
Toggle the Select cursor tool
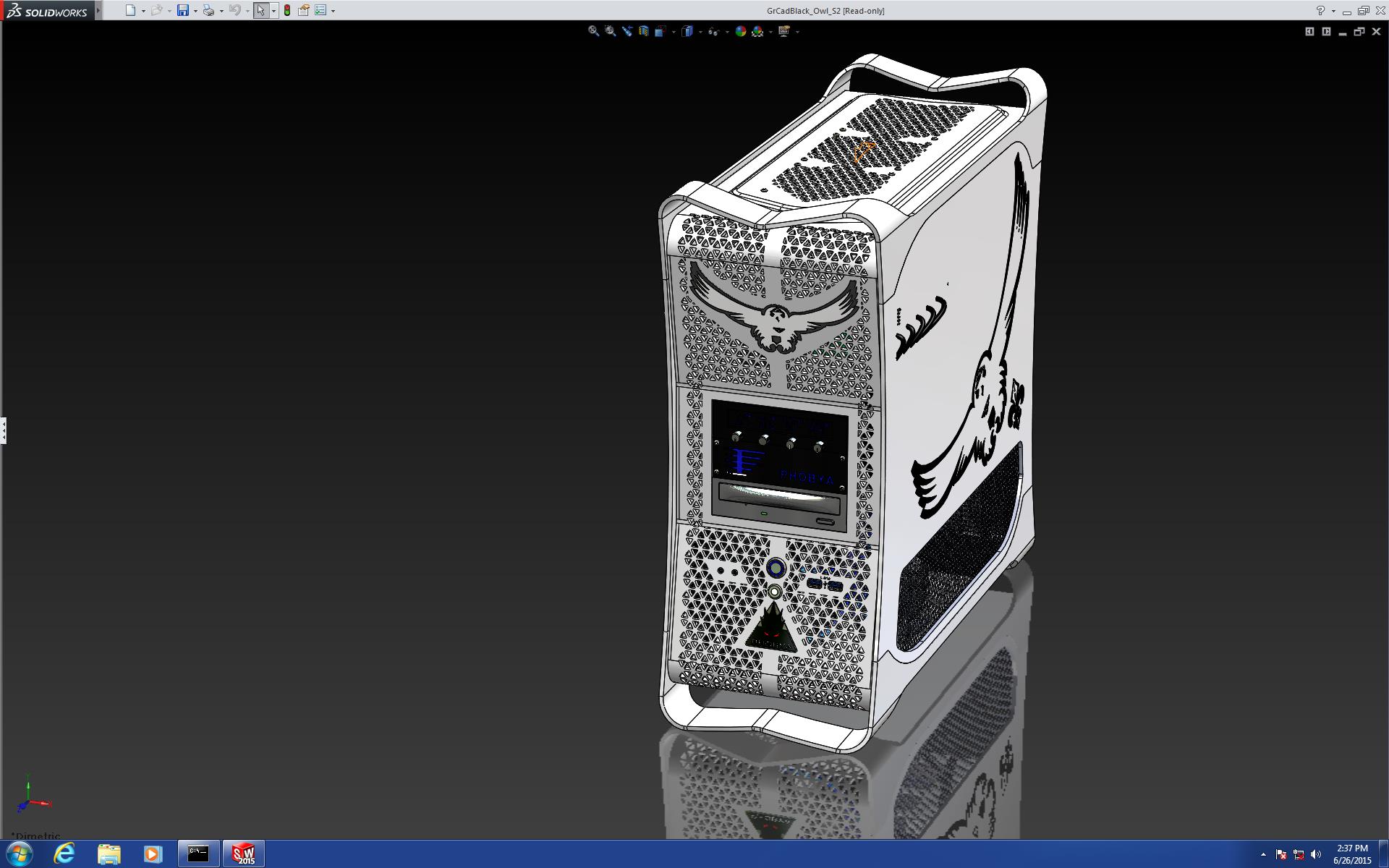tap(260, 10)
